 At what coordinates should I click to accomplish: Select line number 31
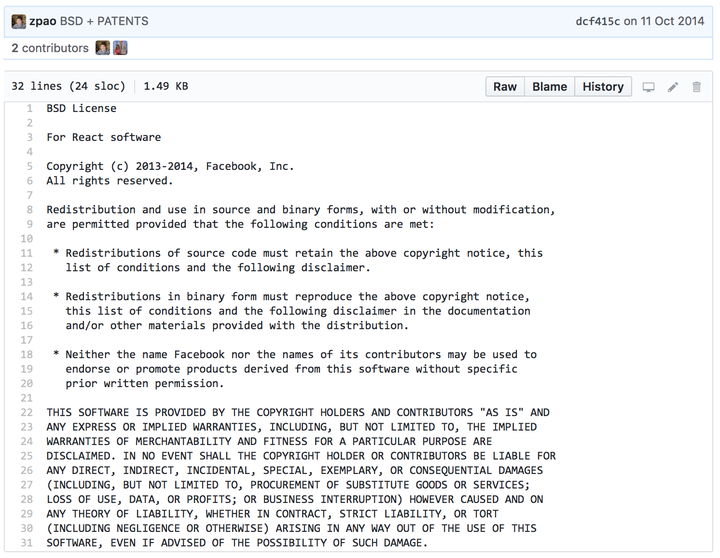click(26, 543)
